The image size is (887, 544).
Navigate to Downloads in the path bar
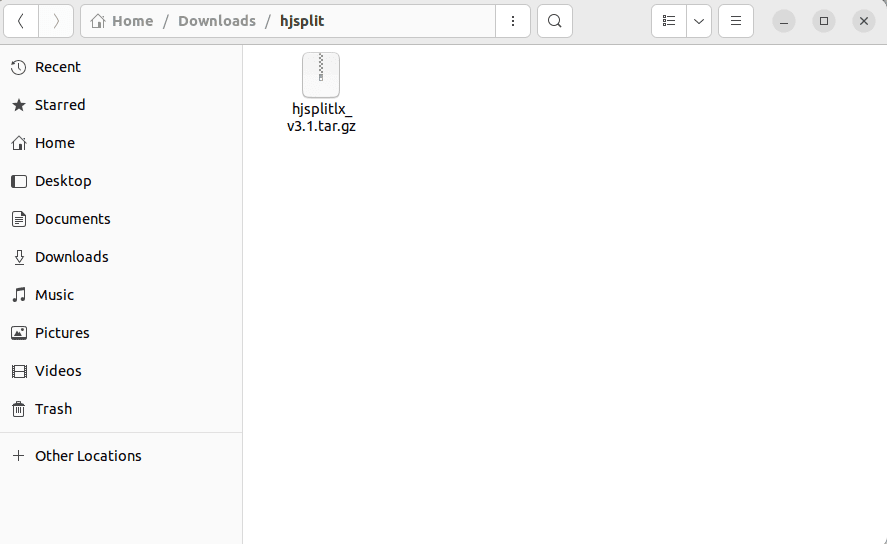pyautogui.click(x=217, y=21)
